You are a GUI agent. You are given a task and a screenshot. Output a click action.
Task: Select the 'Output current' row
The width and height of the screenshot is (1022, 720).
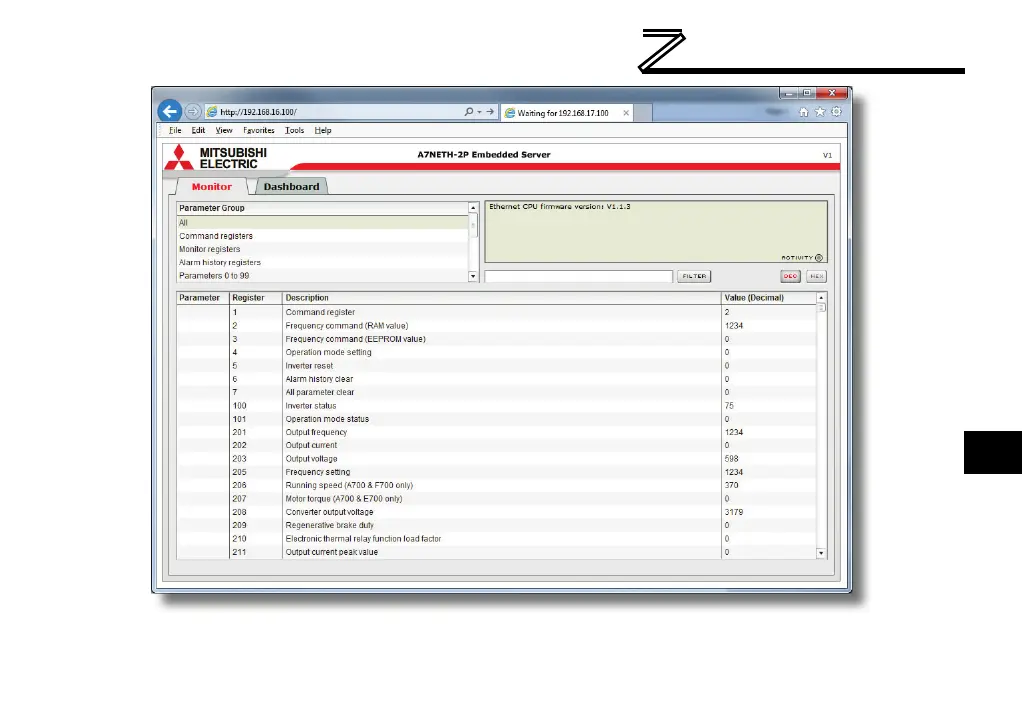click(x=497, y=445)
